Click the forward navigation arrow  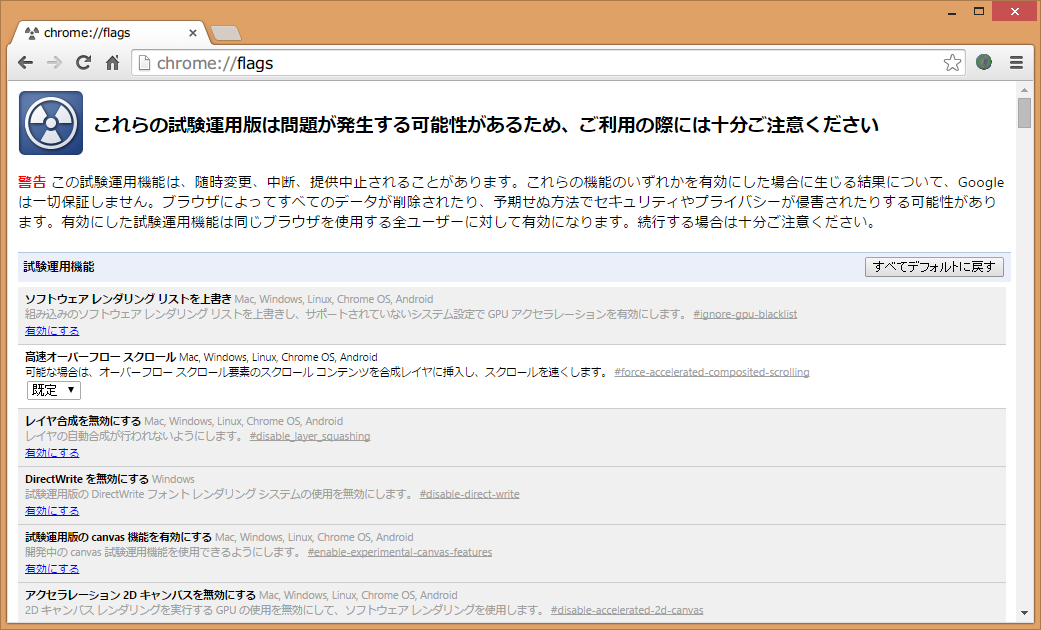click(x=54, y=62)
